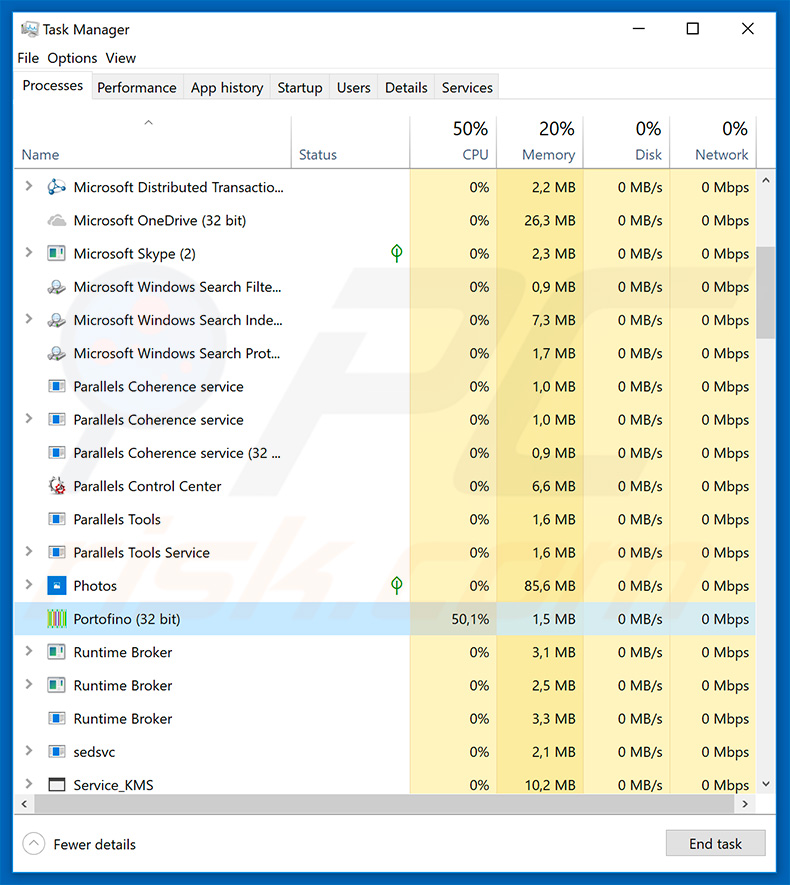Click the Parallels Tools Service icon
The image size is (790, 885).
[x=56, y=553]
